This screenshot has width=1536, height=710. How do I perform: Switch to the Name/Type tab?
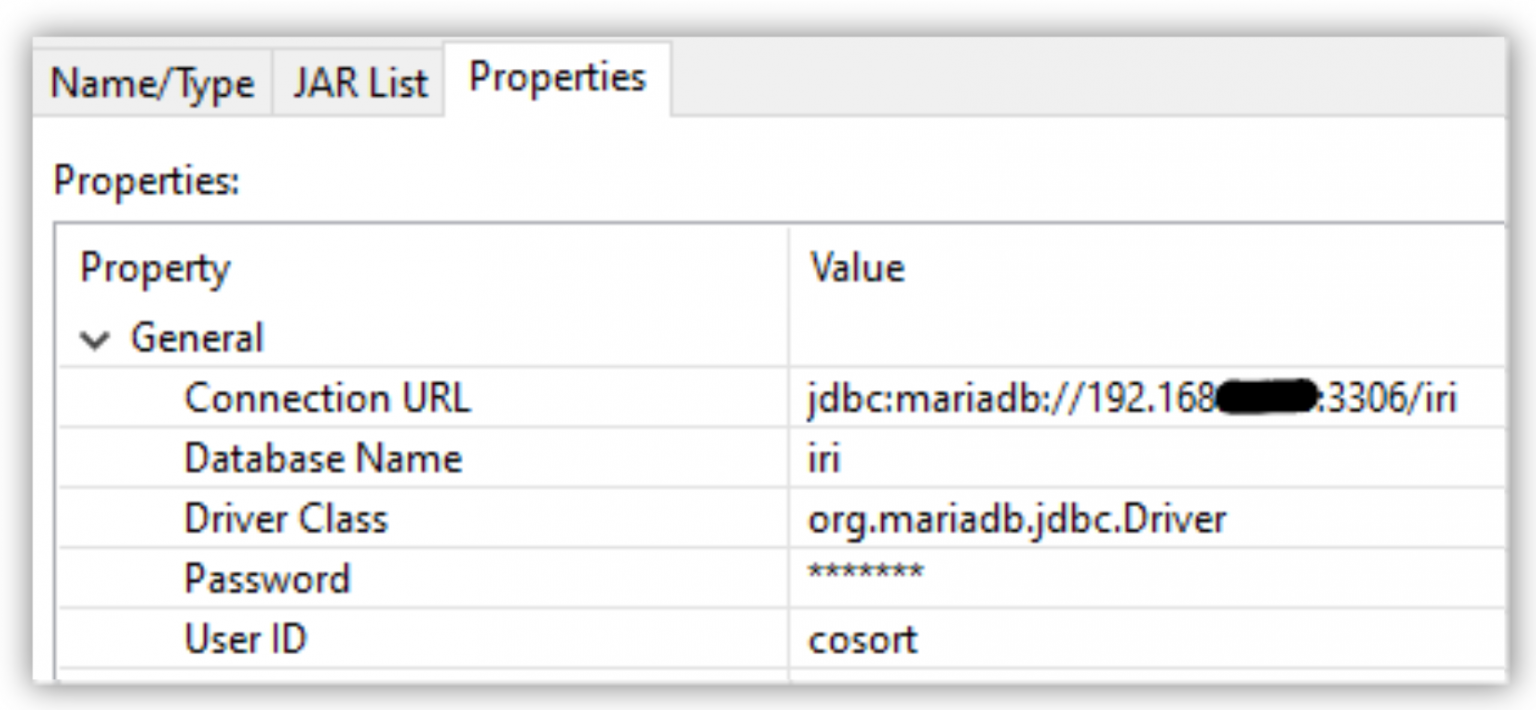point(154,84)
